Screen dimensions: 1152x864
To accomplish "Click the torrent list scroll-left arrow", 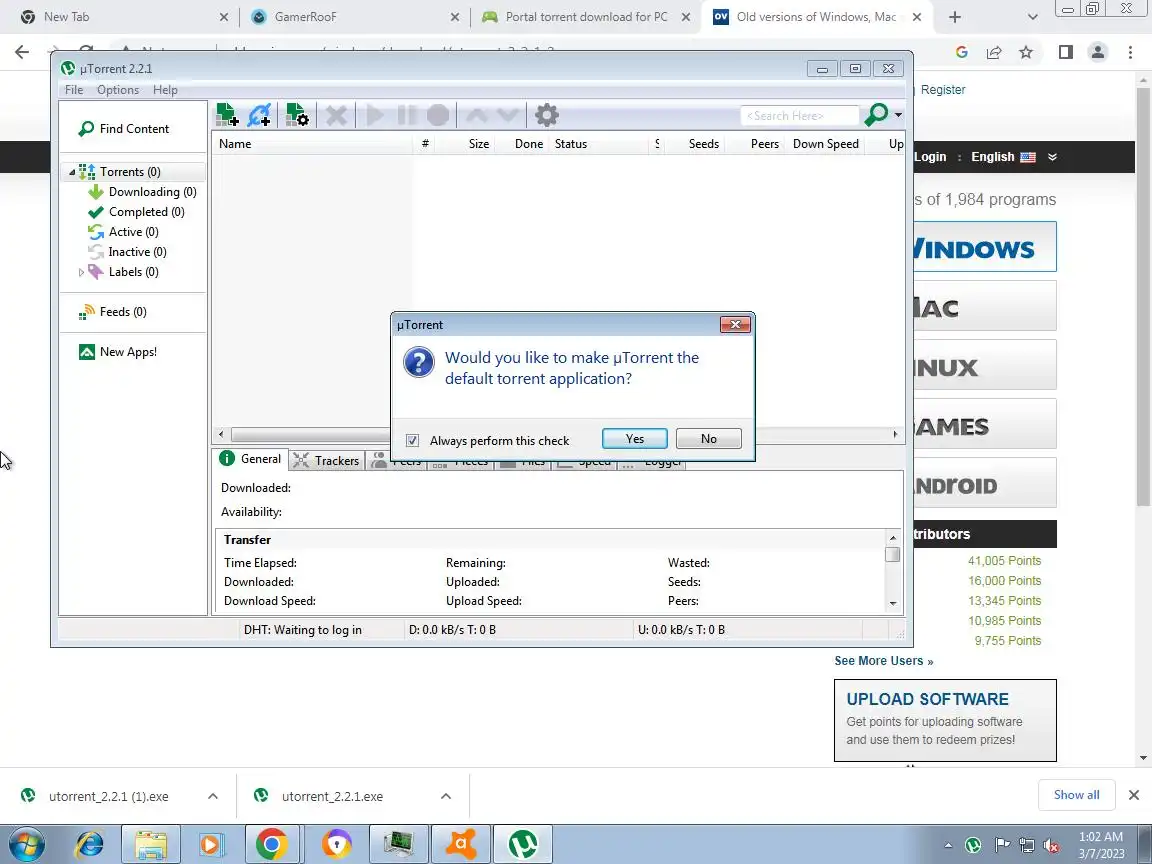I will tap(221, 434).
